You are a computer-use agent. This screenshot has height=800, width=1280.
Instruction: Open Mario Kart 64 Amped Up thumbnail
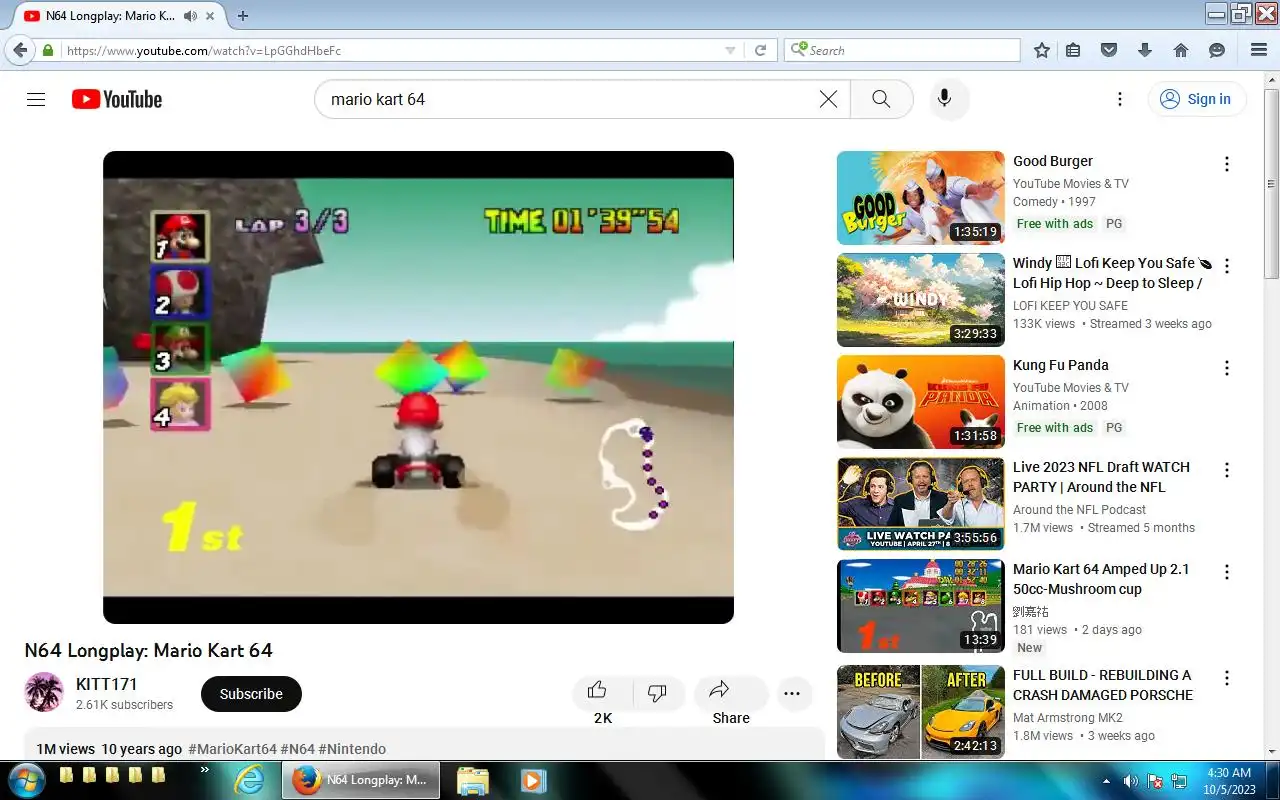click(920, 606)
